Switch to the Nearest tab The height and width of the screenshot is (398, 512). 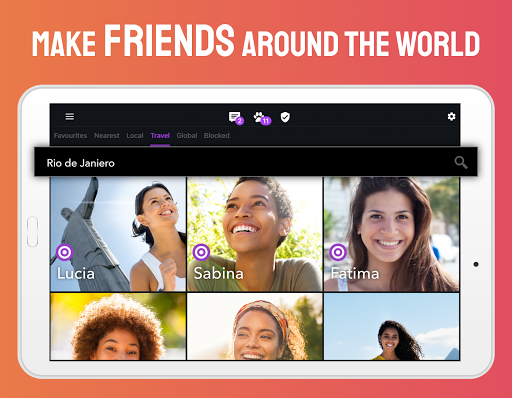107,136
